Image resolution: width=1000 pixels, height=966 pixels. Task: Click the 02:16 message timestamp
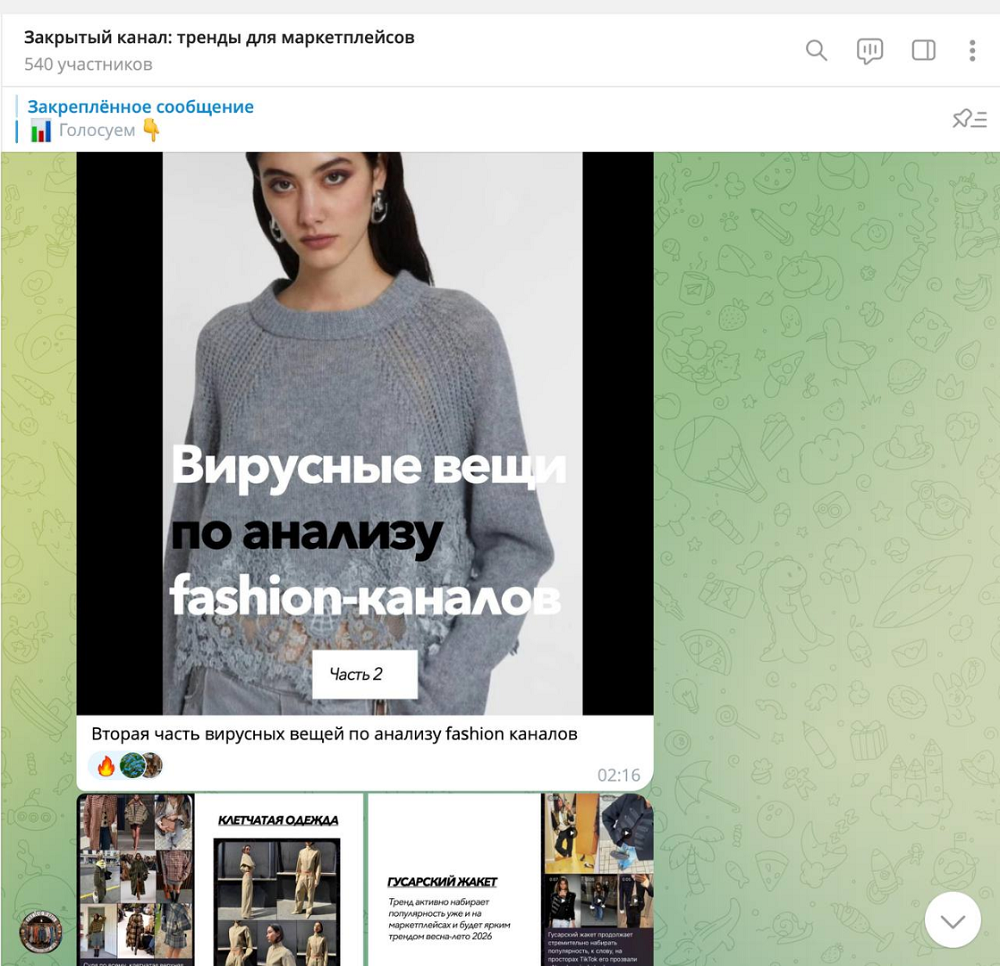(618, 775)
